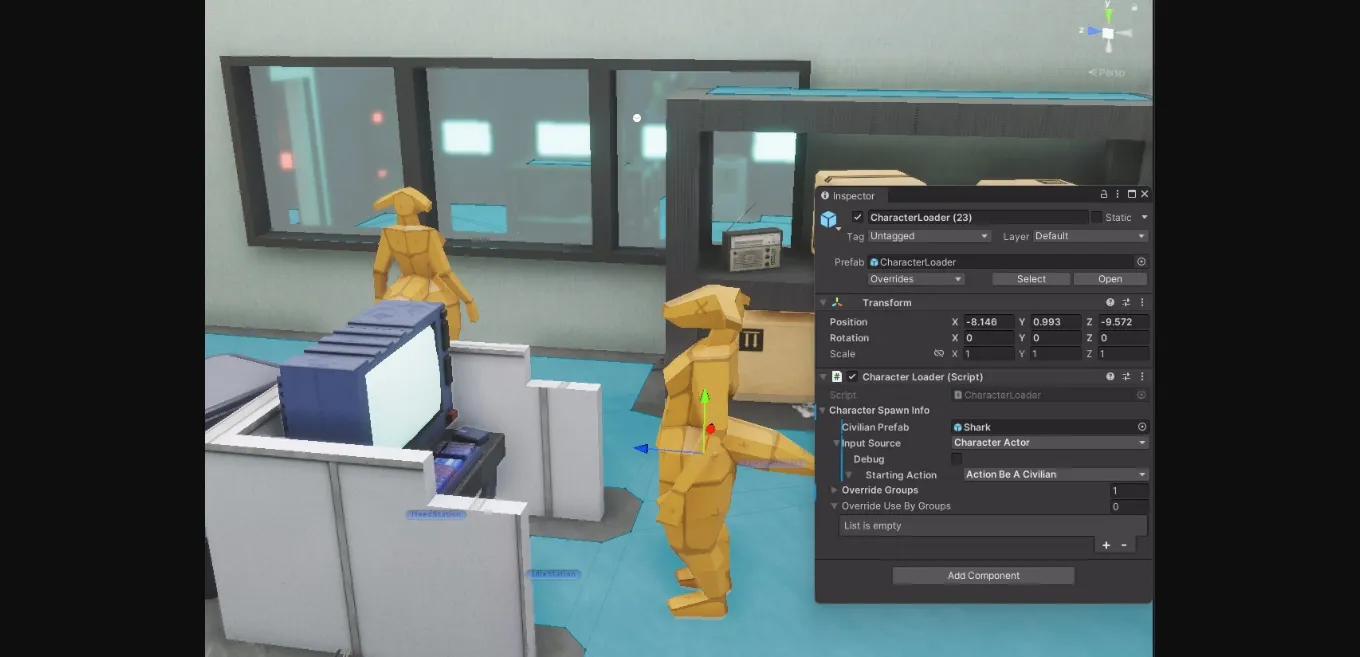Open the Overrides dropdown menu

(x=914, y=279)
